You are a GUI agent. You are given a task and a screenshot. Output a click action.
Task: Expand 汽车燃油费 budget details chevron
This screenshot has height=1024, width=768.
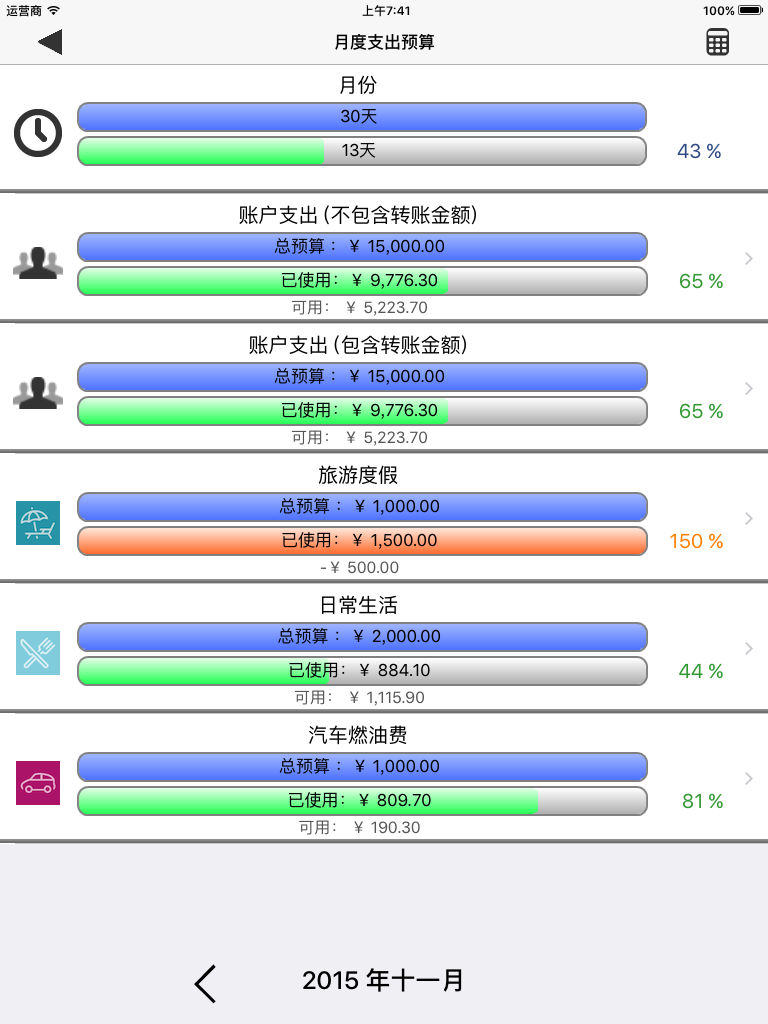coord(748,778)
